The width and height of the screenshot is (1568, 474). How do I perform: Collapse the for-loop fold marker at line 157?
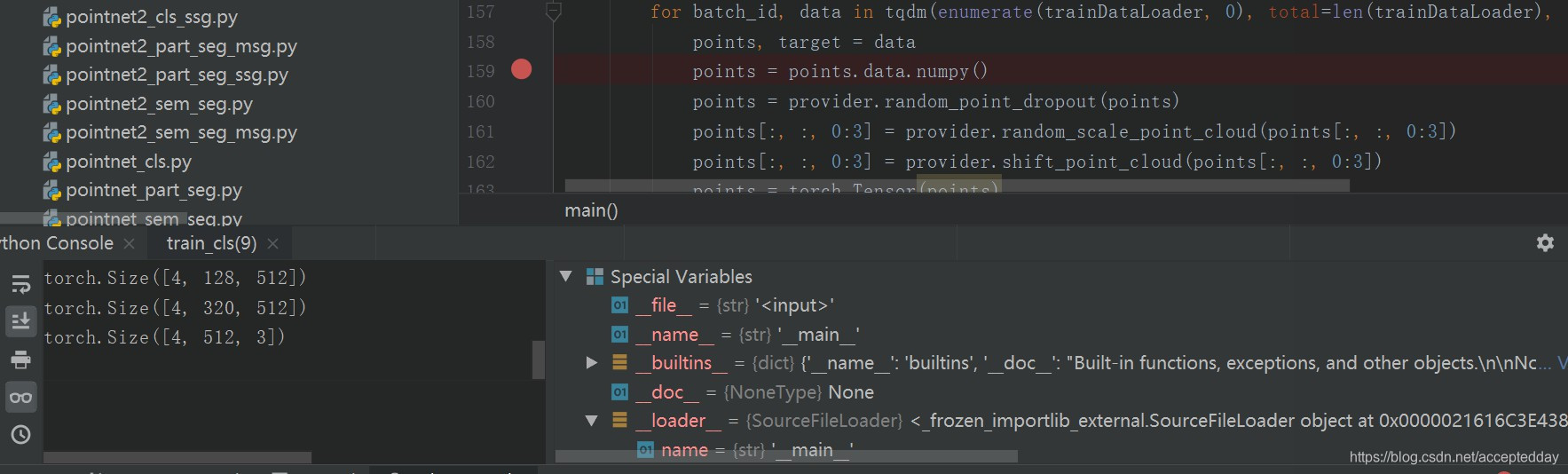pos(553,12)
